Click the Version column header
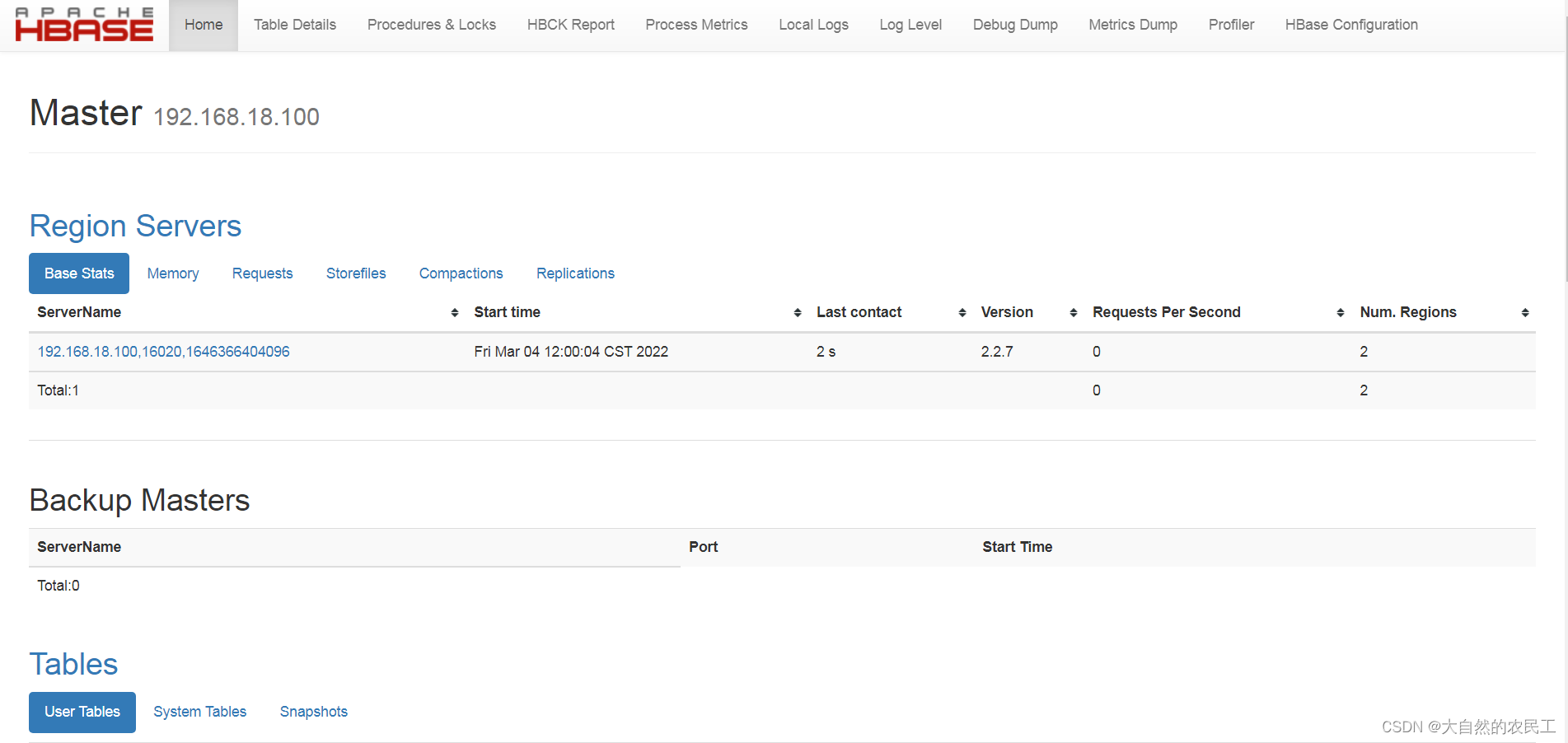This screenshot has height=743, width=1568. click(1007, 312)
